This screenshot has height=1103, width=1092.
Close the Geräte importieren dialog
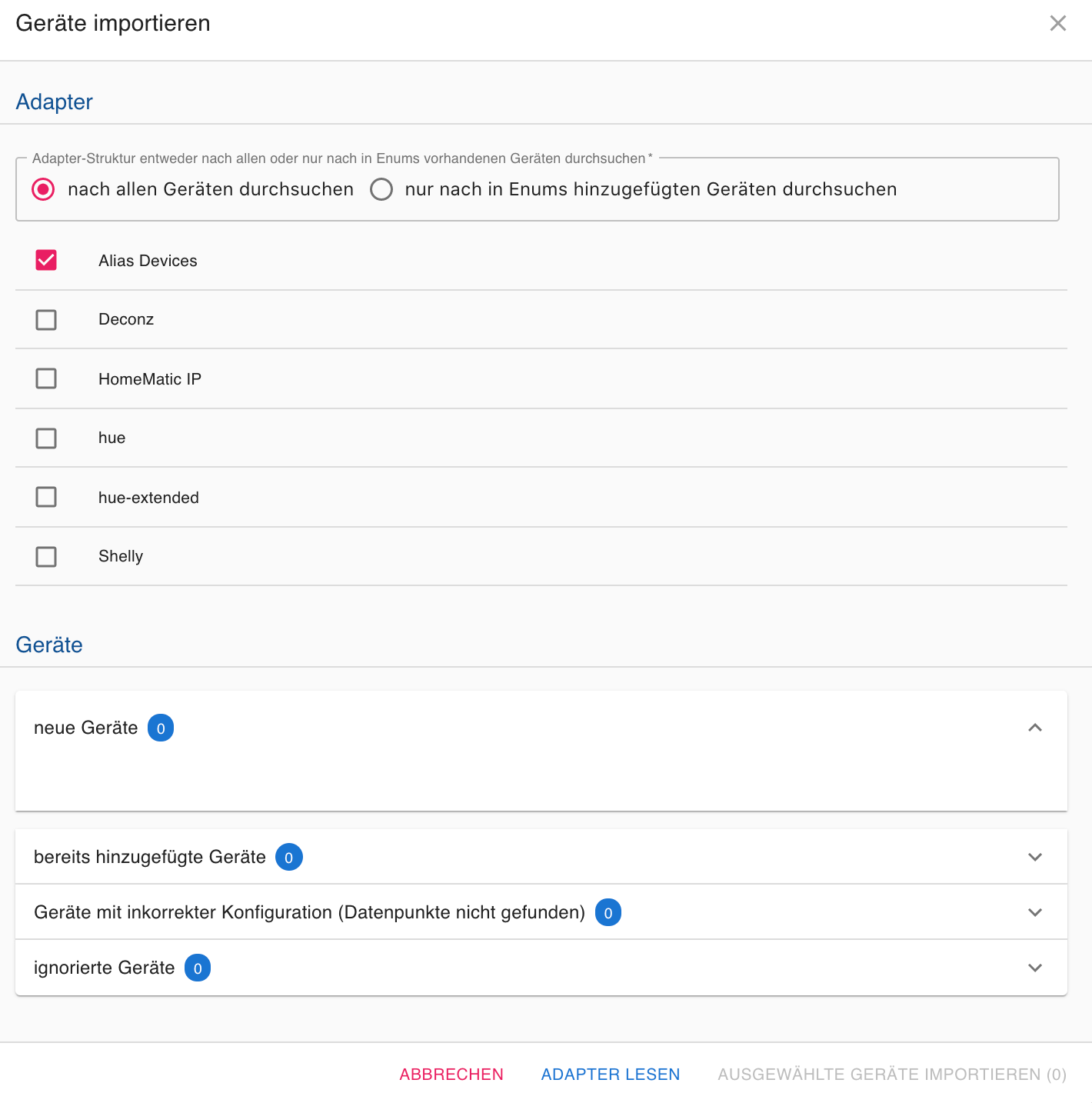(x=1057, y=23)
